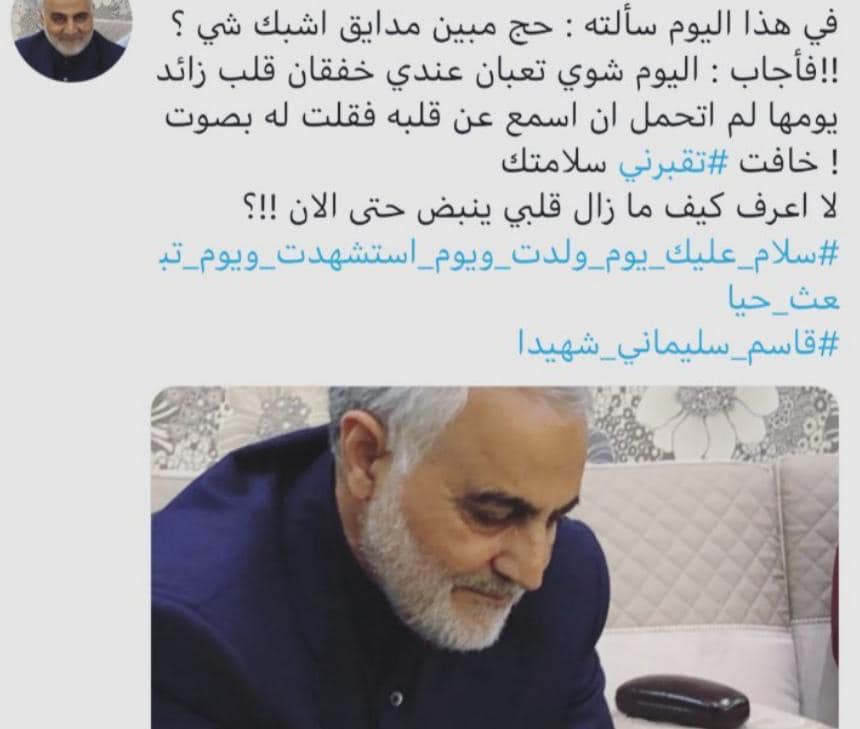Click the dark glasses case in the photo
860x729 pixels.
pos(682,702)
